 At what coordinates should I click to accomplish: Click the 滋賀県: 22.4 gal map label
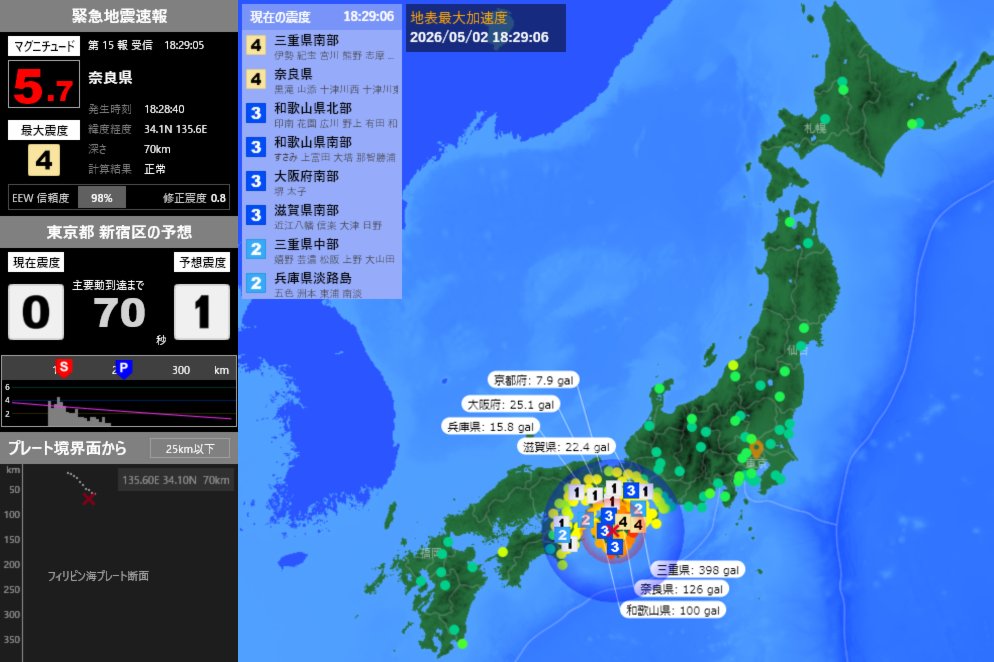click(x=566, y=447)
